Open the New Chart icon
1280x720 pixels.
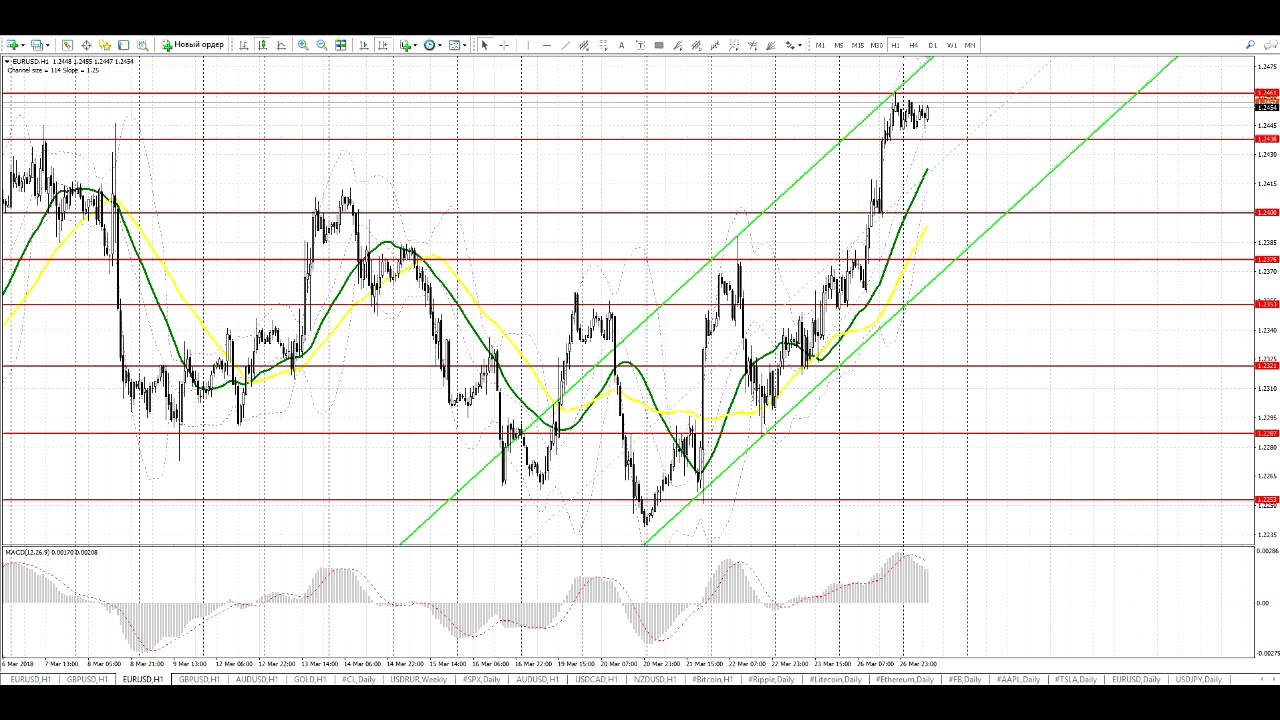(12, 45)
